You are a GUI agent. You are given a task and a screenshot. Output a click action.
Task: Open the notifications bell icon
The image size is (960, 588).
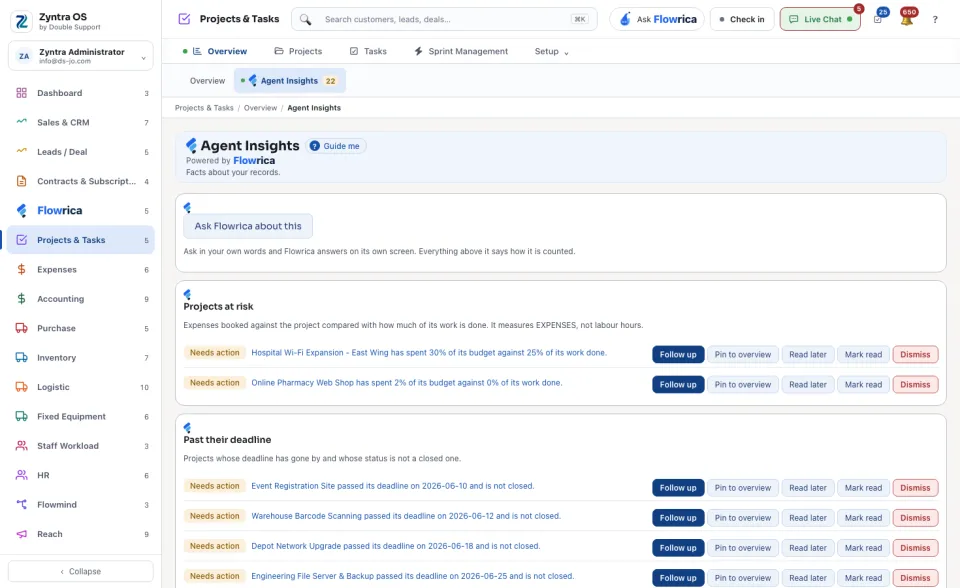[x=907, y=20]
